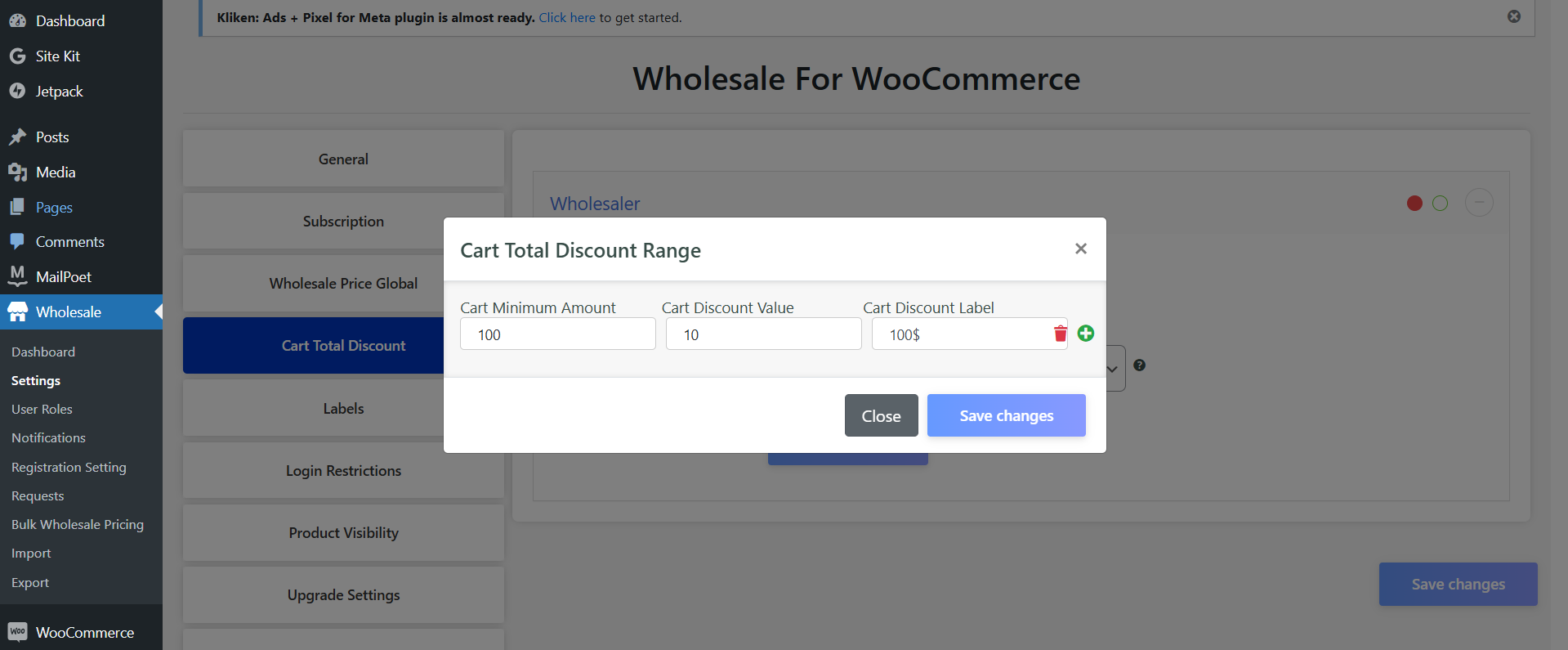Open the Wholesale Price Global tab

[343, 283]
